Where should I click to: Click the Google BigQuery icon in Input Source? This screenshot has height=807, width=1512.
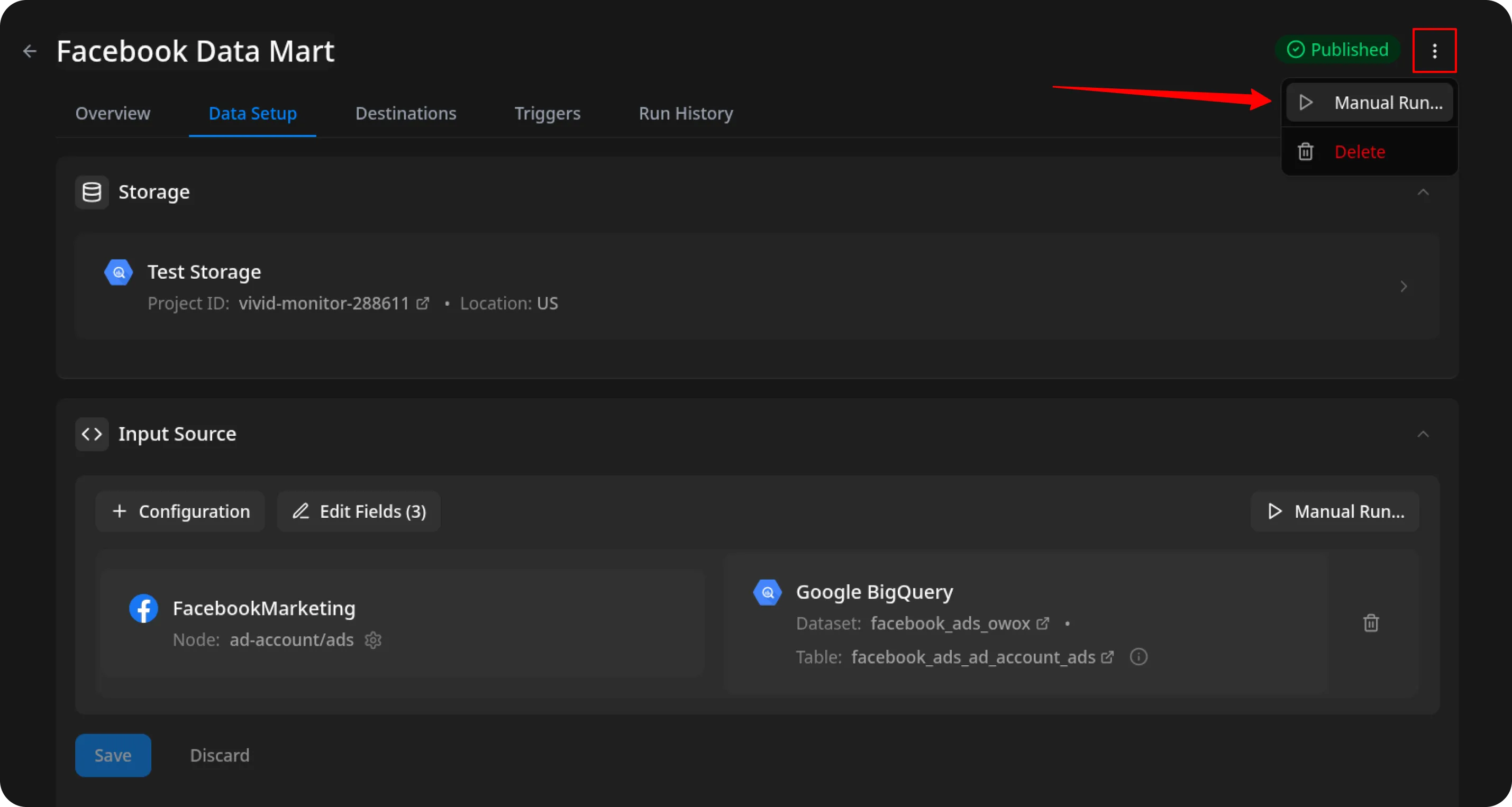(767, 592)
